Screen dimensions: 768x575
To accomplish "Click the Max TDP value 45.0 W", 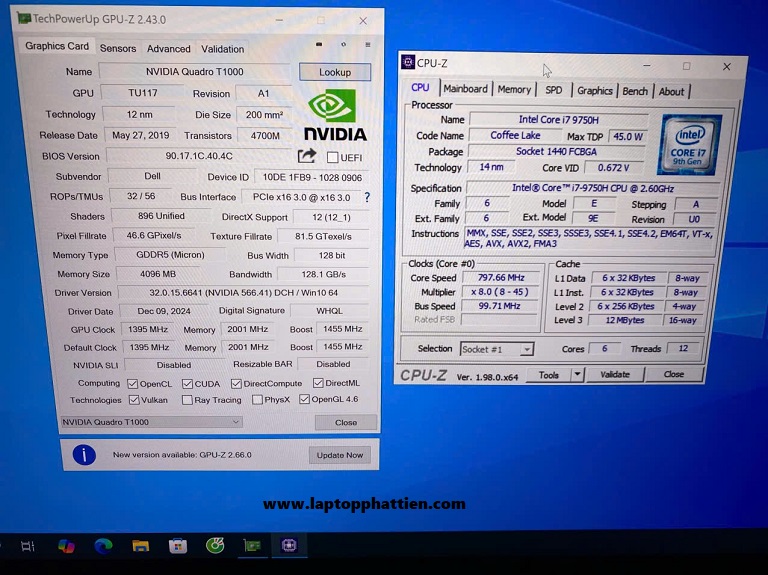I will [628, 137].
